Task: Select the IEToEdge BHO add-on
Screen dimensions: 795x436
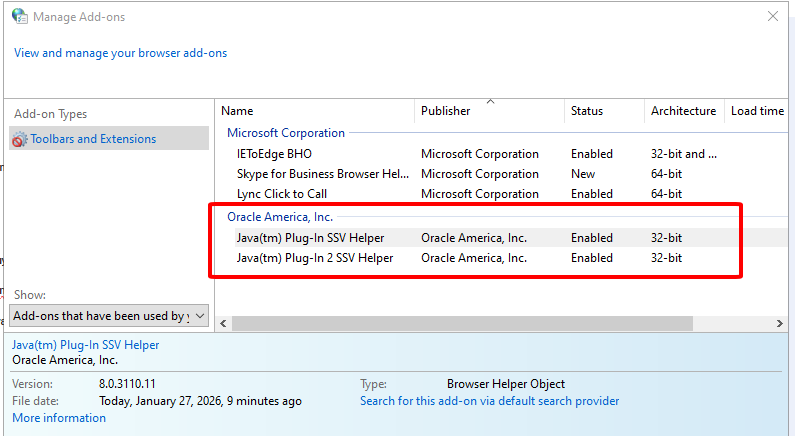Action: coord(275,154)
